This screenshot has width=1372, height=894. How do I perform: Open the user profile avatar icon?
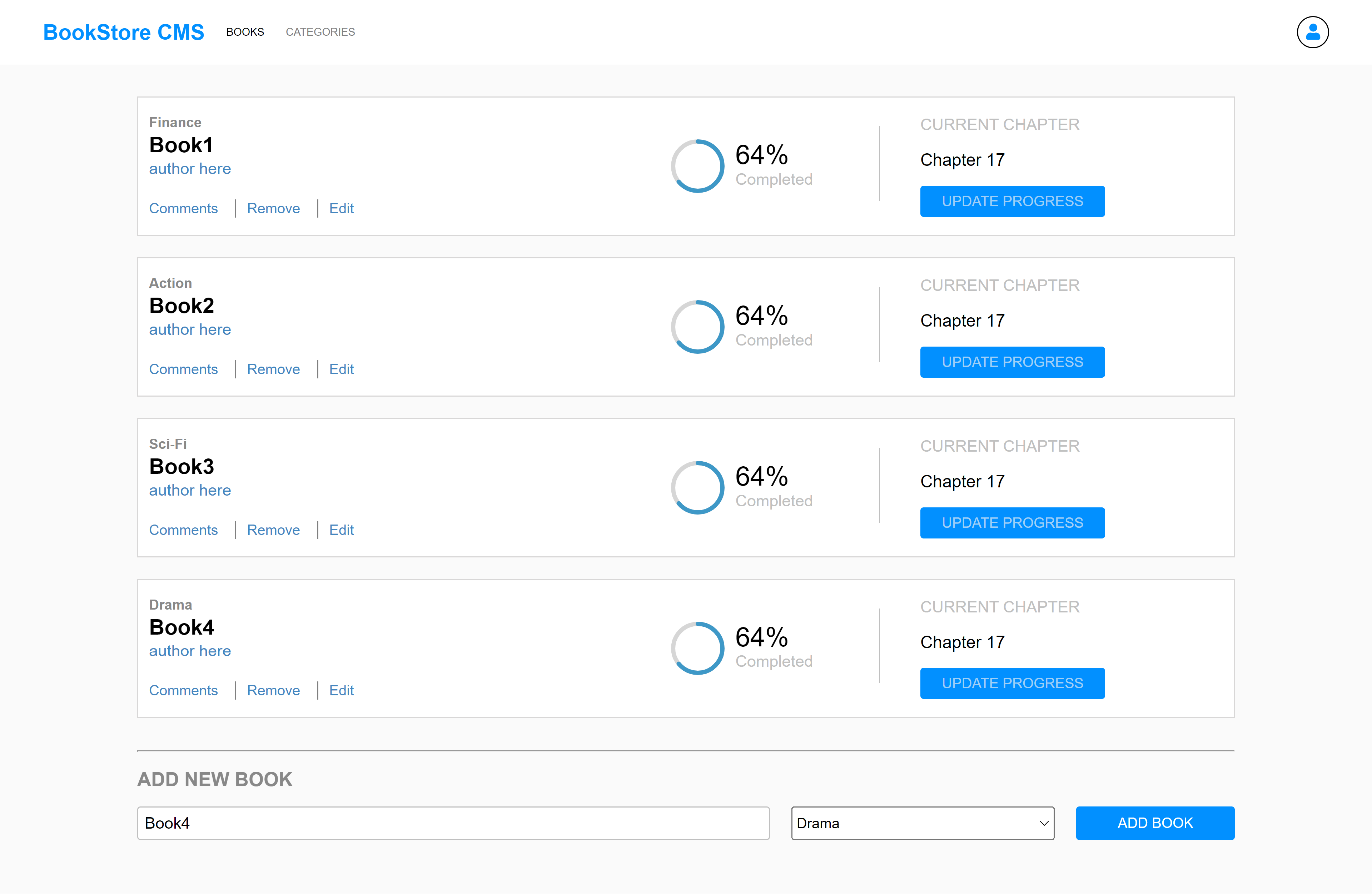(1312, 32)
